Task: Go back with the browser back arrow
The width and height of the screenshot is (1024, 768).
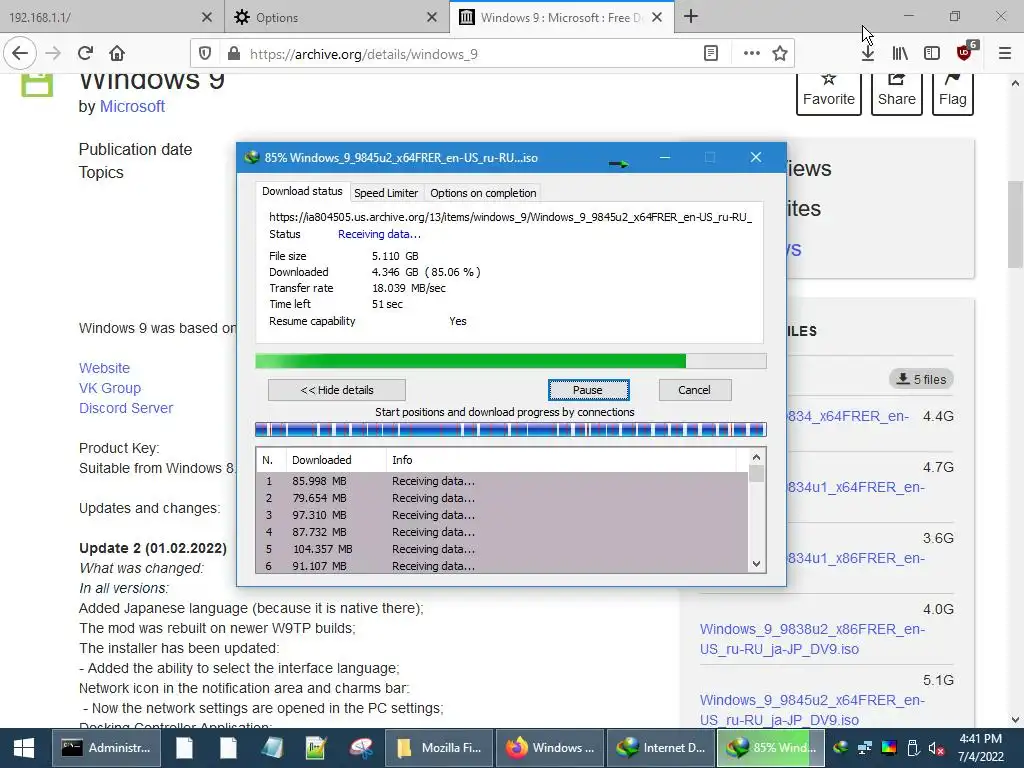Action: (20, 54)
